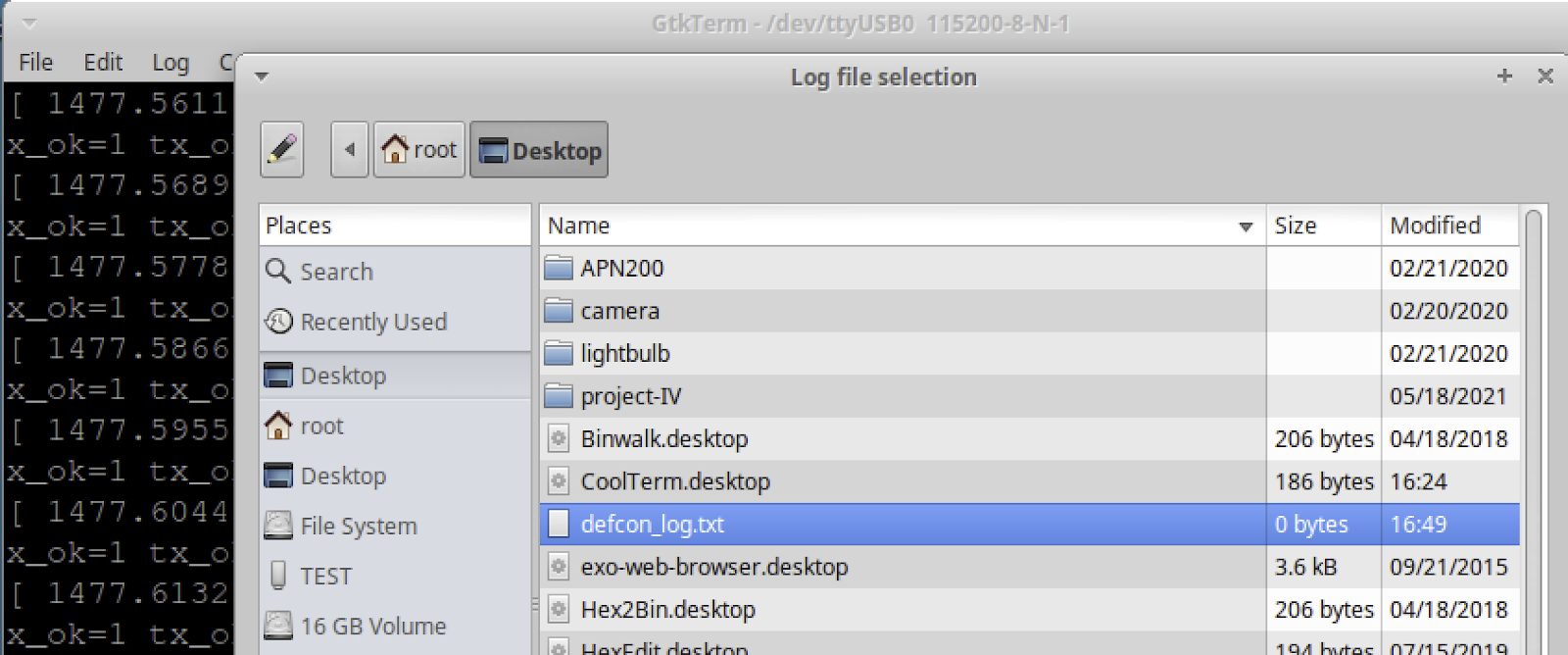
Task: Open the File menu in GtkTerm
Action: pos(36,63)
